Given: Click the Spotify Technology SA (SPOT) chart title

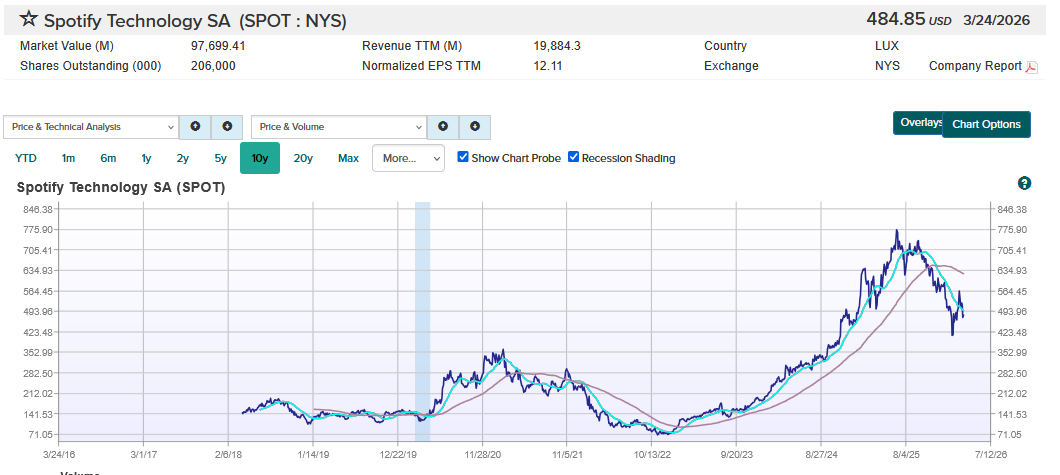Looking at the screenshot, I should [121, 188].
